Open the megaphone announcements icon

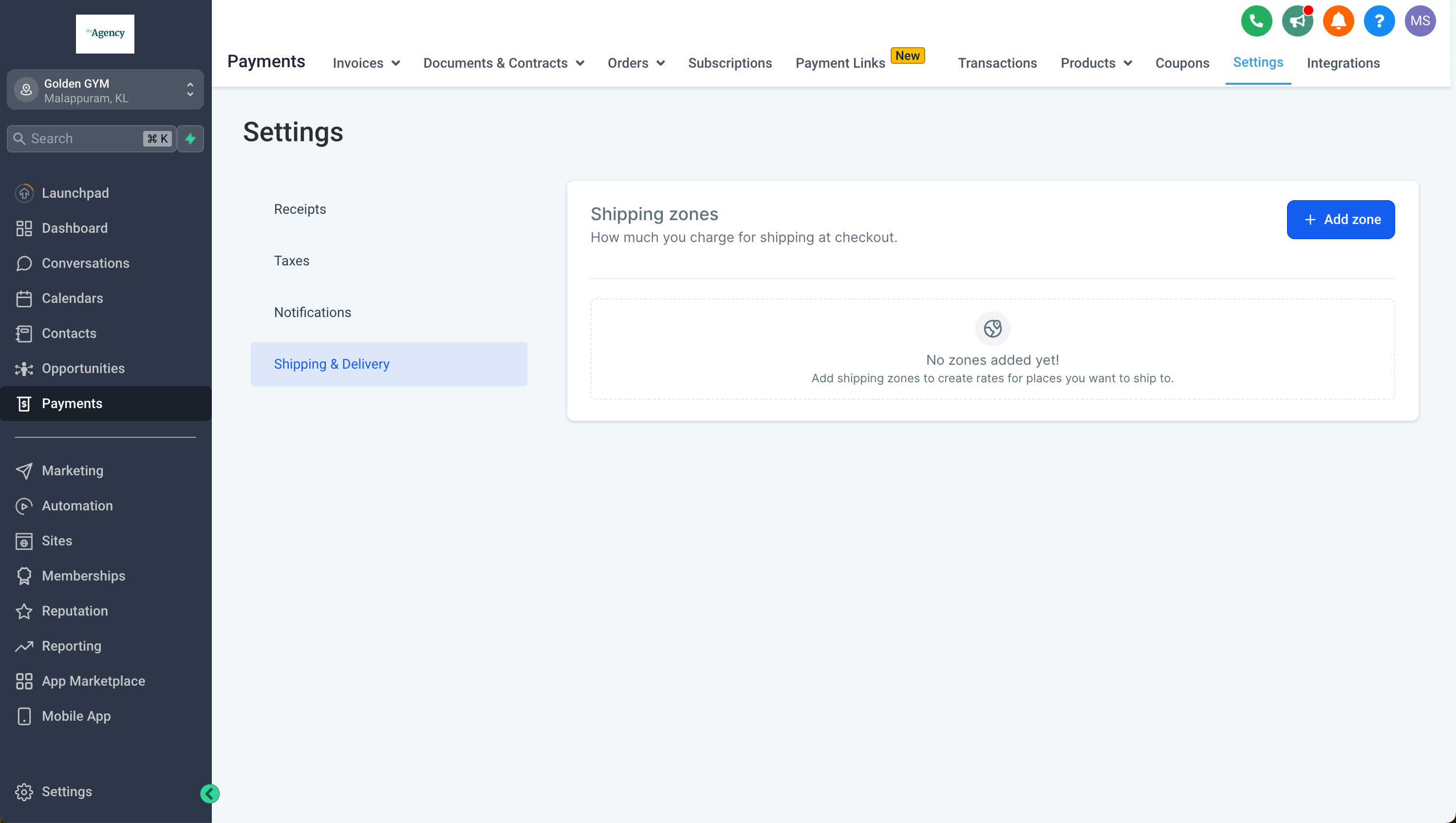click(1297, 21)
